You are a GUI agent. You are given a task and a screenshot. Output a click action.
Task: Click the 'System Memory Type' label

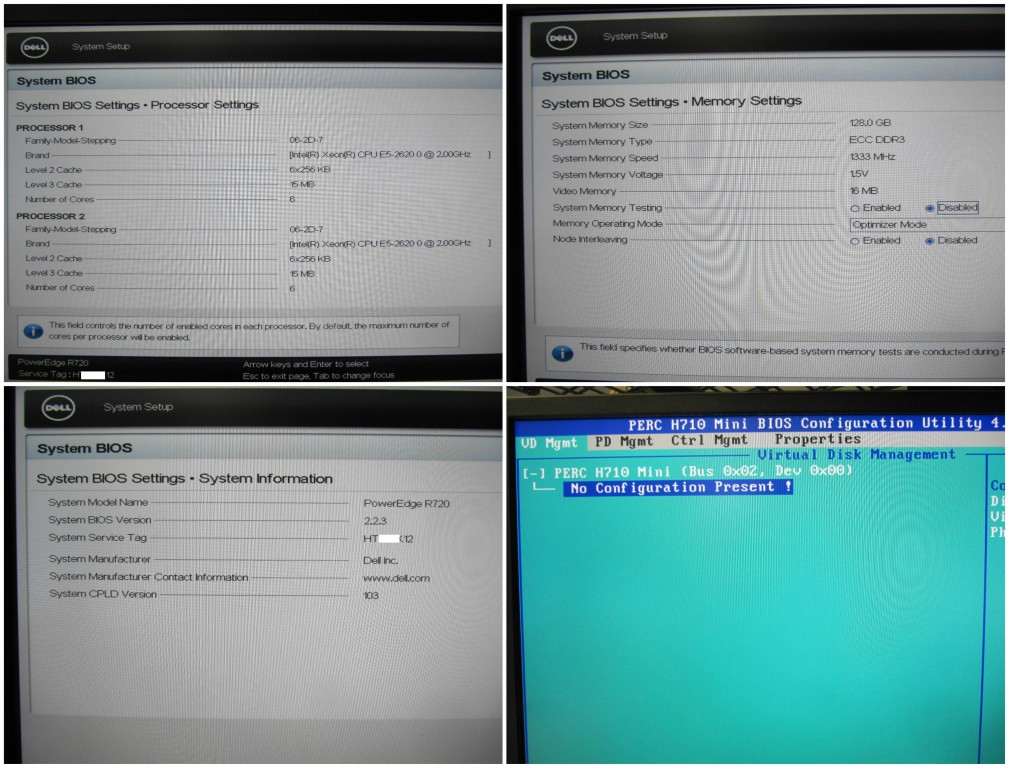tap(602, 142)
